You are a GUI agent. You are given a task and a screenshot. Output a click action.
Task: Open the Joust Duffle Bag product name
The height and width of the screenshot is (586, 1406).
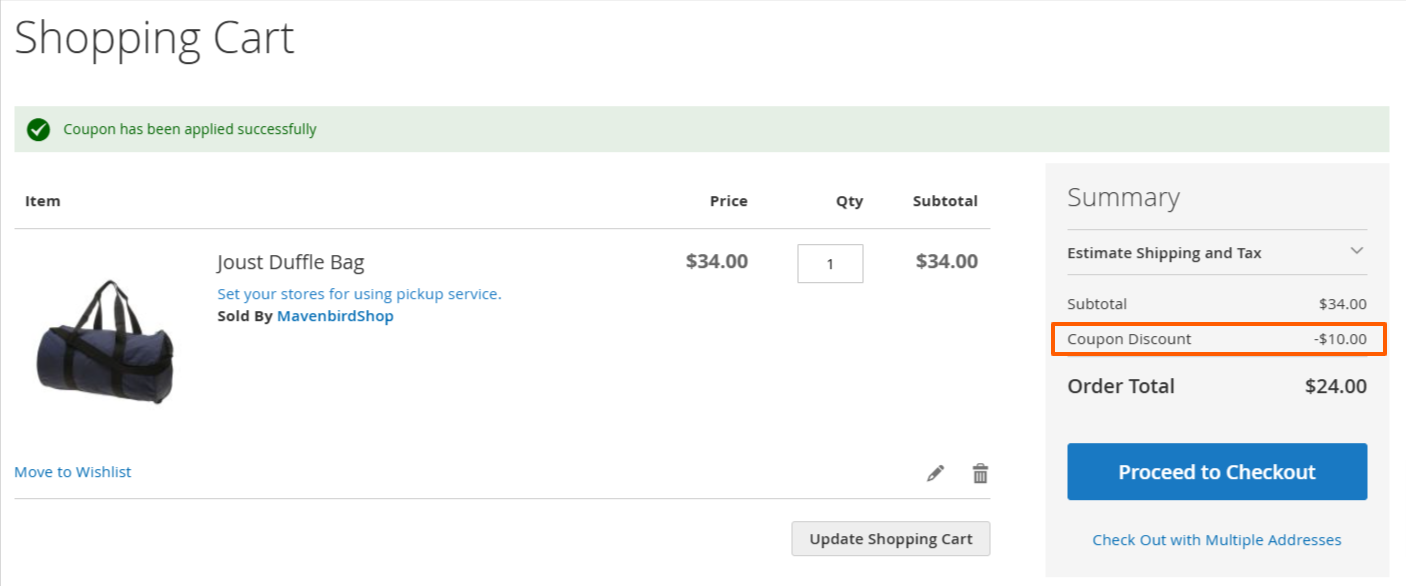point(291,263)
